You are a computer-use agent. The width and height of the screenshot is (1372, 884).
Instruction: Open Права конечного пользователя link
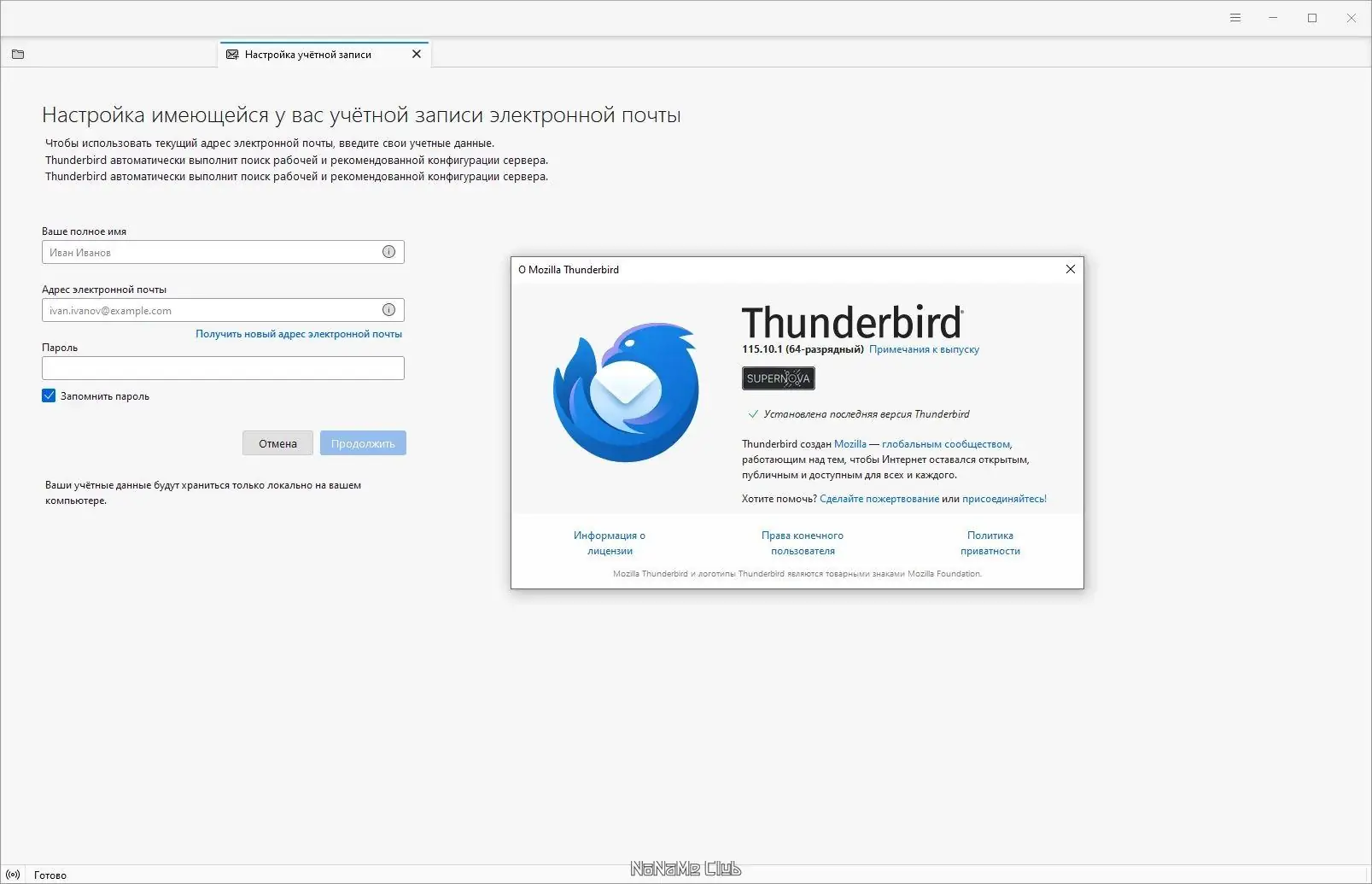[803, 543]
